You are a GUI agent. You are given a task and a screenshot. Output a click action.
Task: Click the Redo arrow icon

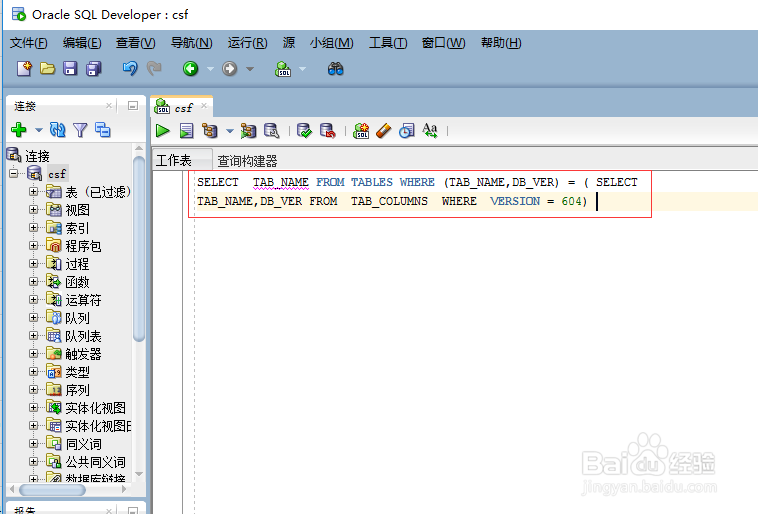point(154,69)
